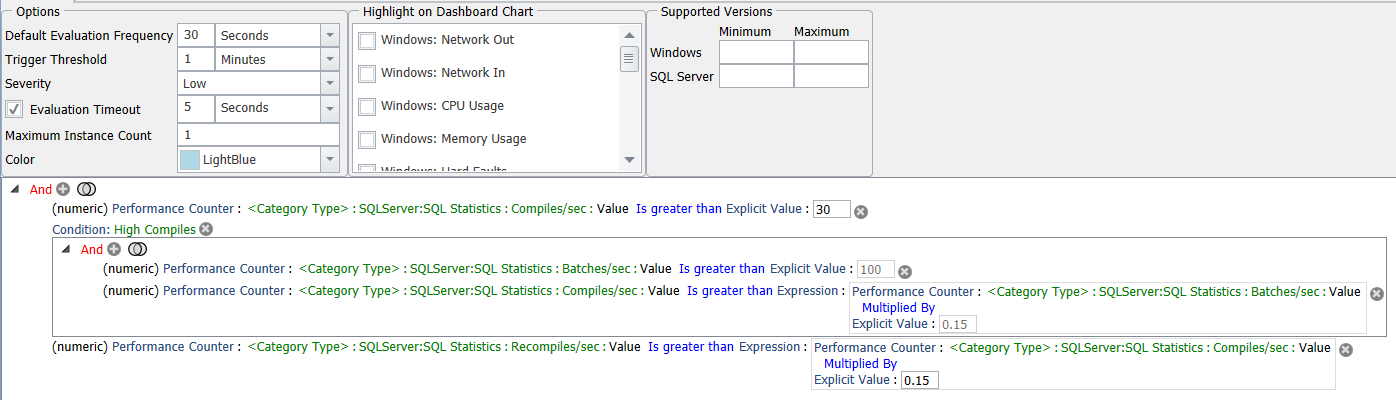The width and height of the screenshot is (1396, 400).
Task: Open the Trigger Threshold Minutes dropdown
Action: pyautogui.click(x=329, y=59)
